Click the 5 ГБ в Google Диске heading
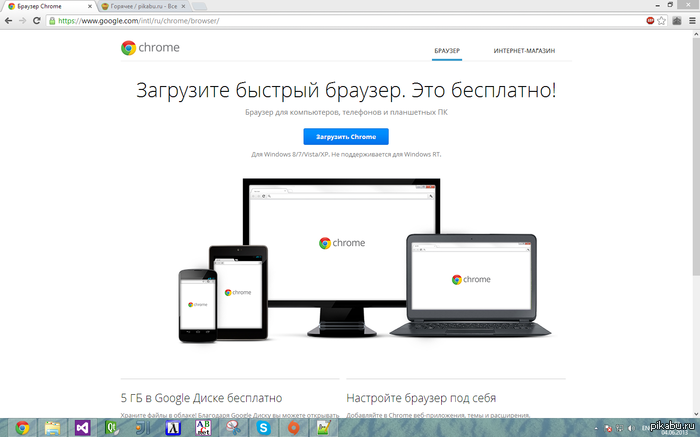The height and width of the screenshot is (437, 700). 201,398
